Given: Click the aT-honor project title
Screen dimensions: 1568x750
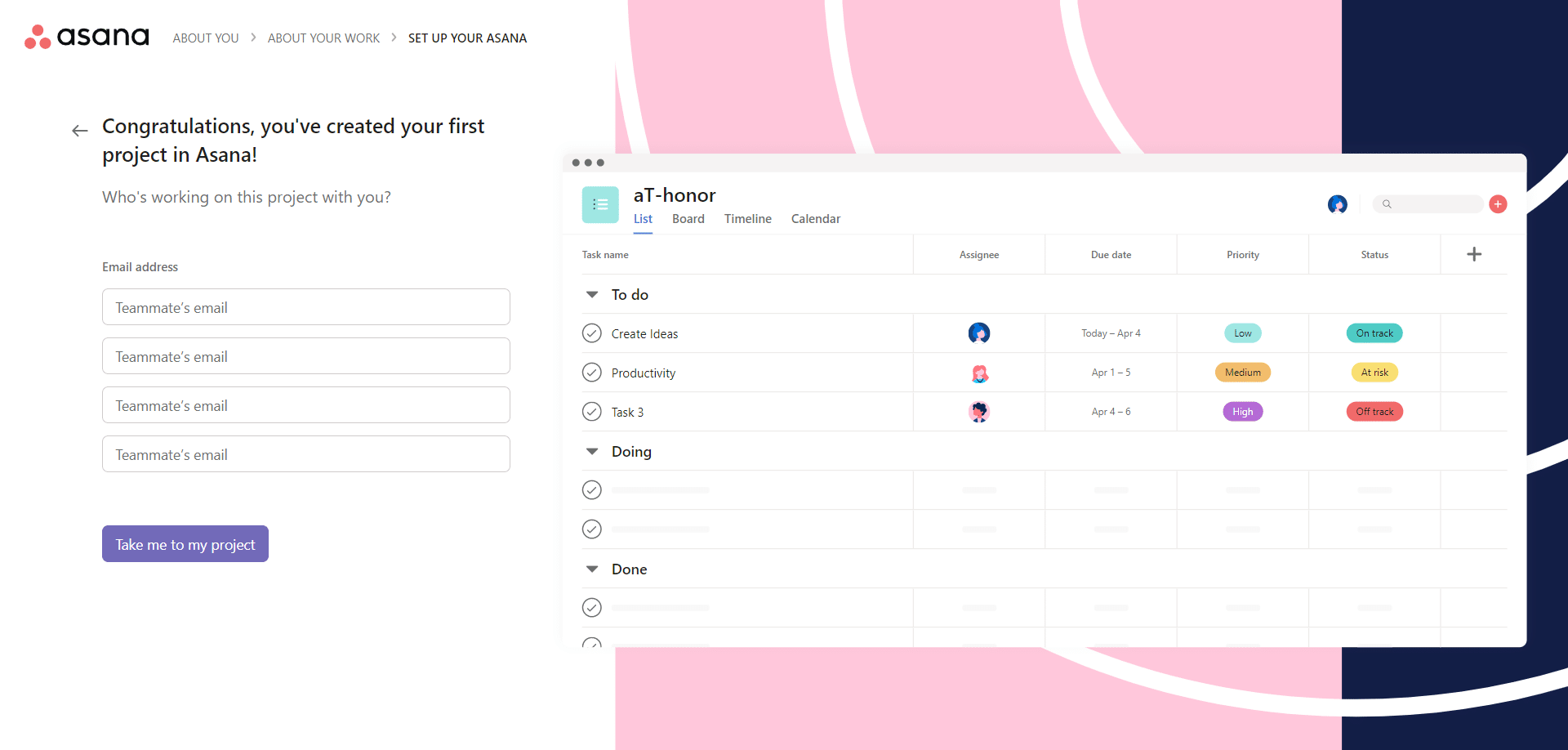Looking at the screenshot, I should (675, 195).
